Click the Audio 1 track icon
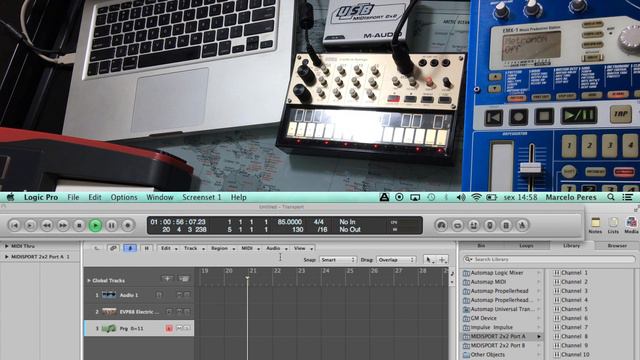Viewport: 640px width, 360px height. coord(109,295)
